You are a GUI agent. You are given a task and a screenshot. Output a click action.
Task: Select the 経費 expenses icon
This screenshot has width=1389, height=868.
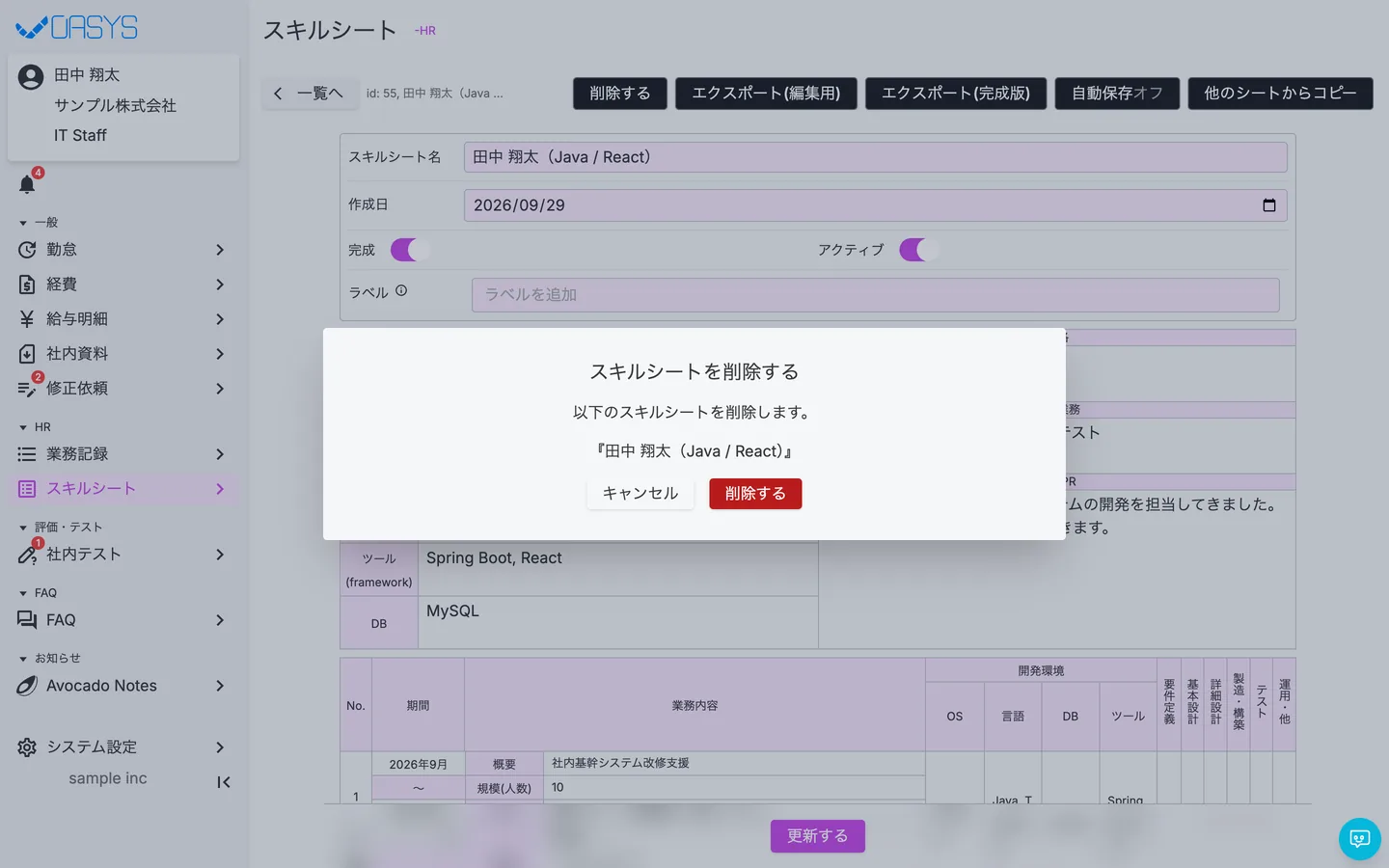coord(27,285)
